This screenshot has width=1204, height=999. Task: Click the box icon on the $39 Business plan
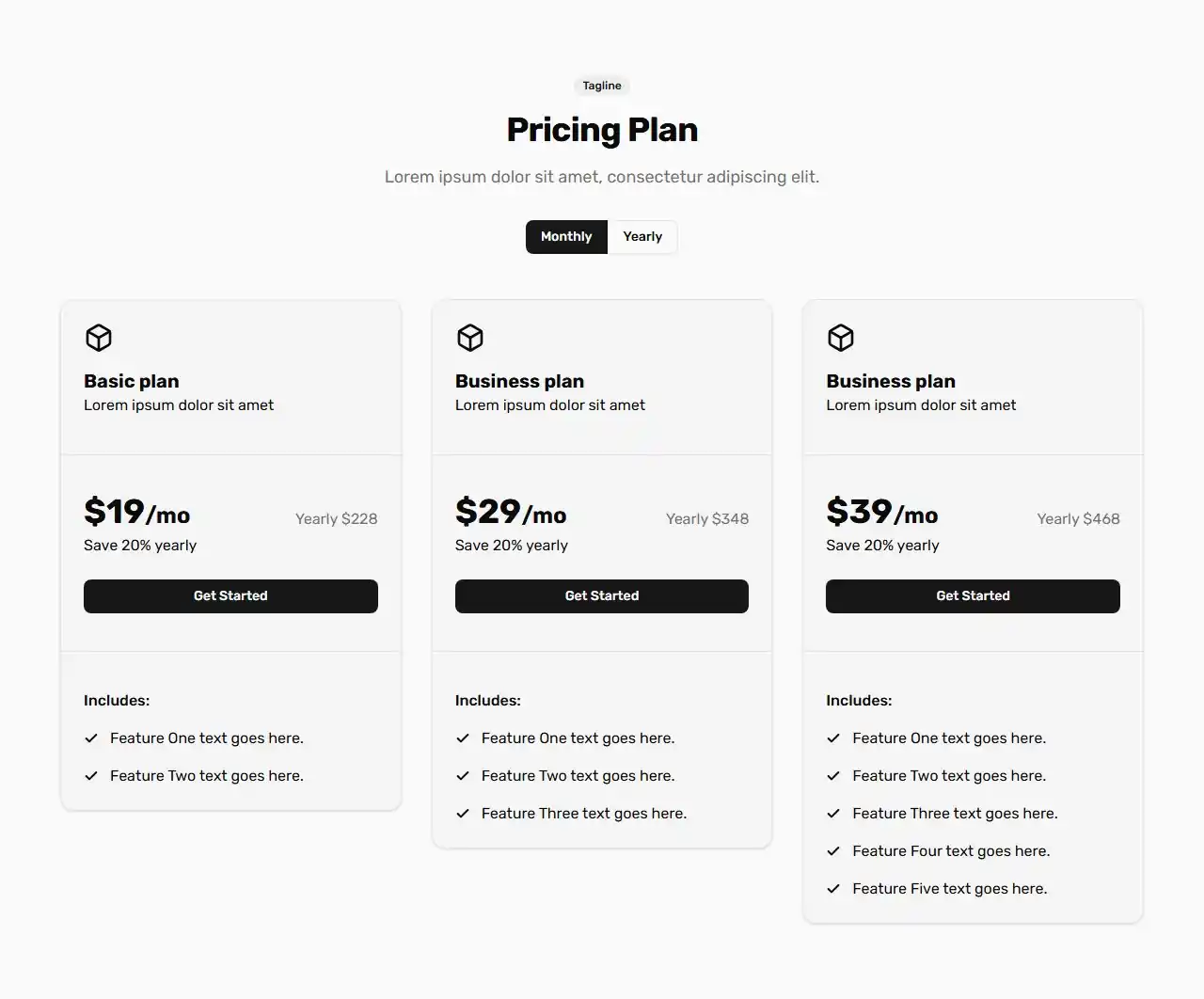click(x=840, y=338)
